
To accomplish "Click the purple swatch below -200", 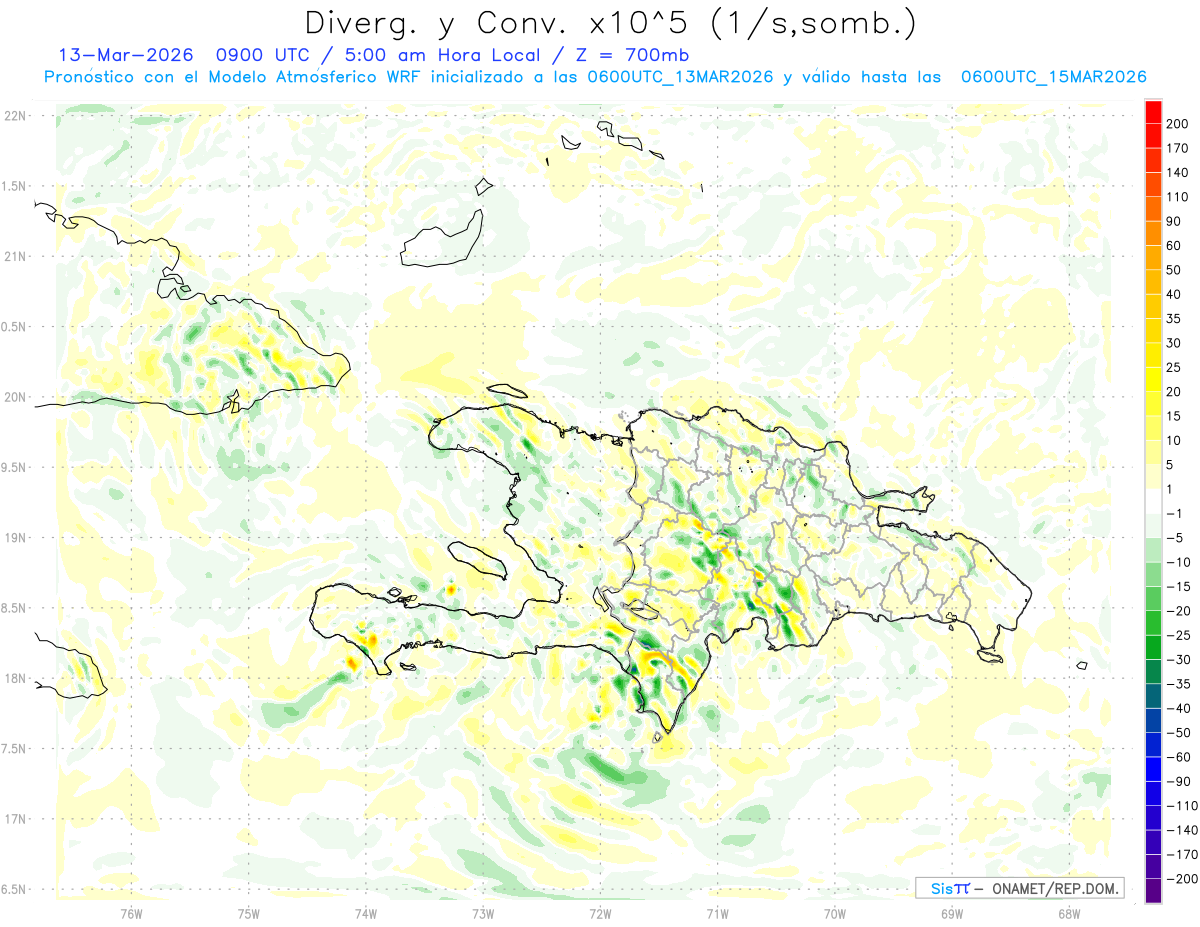I will tap(1154, 891).
